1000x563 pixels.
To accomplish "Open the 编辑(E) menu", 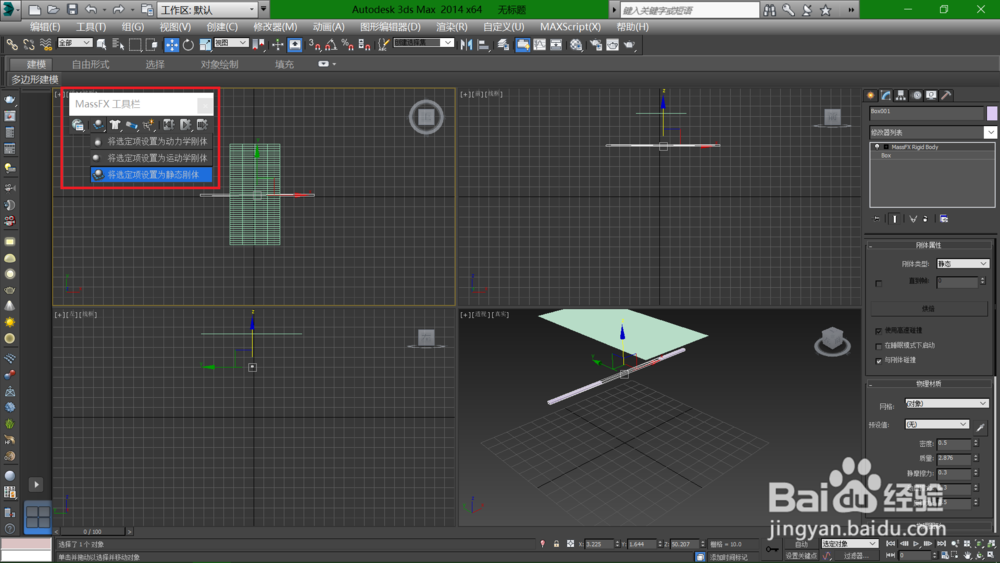I will click(45, 27).
